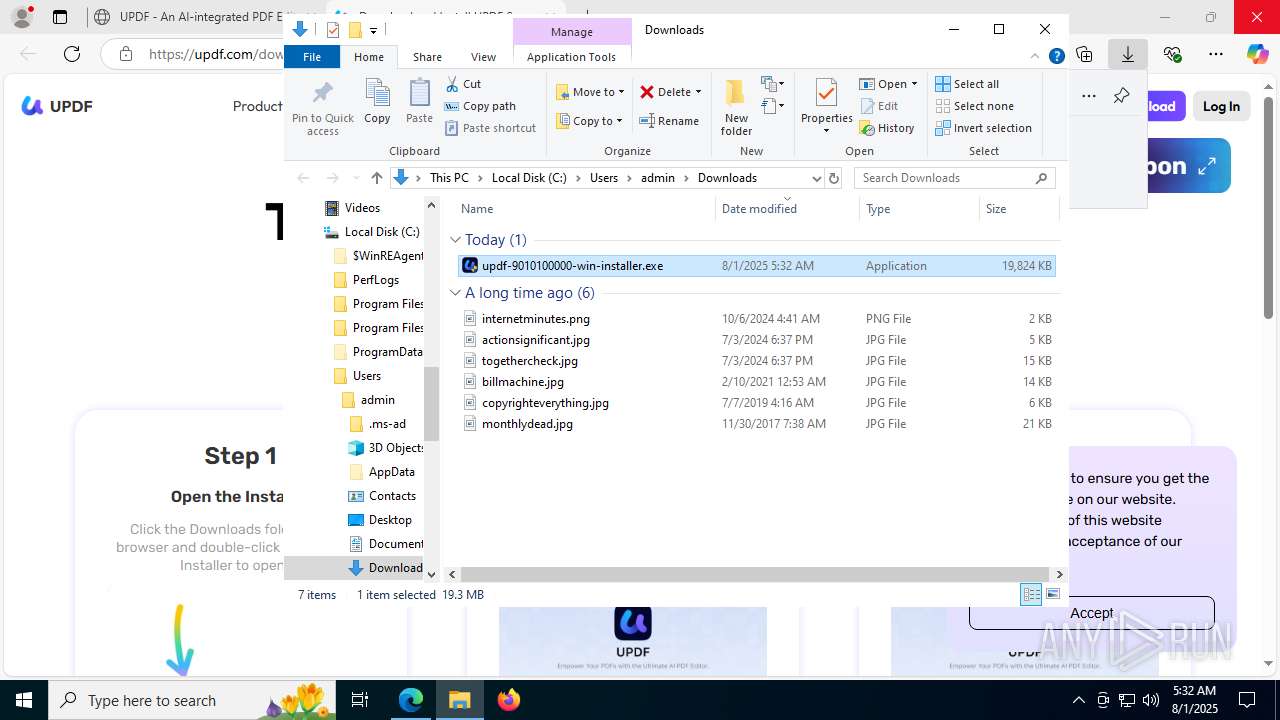Click Invert selection

983,128
